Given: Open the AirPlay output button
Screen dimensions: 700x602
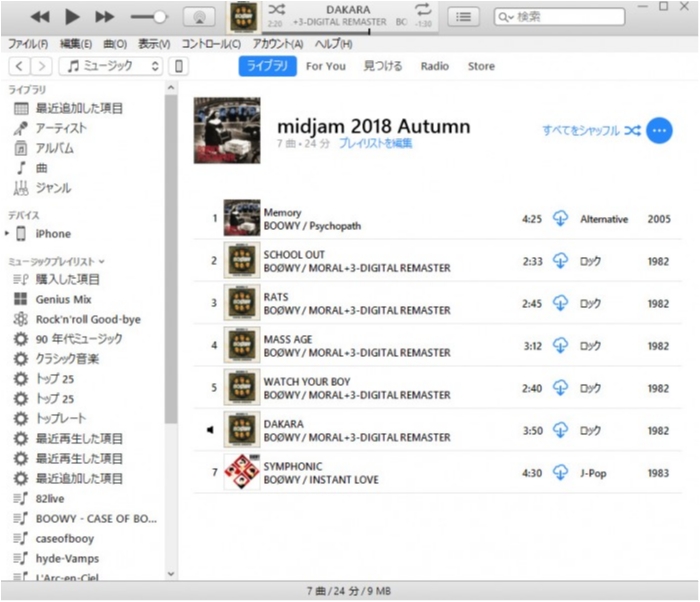Looking at the screenshot, I should [199, 17].
